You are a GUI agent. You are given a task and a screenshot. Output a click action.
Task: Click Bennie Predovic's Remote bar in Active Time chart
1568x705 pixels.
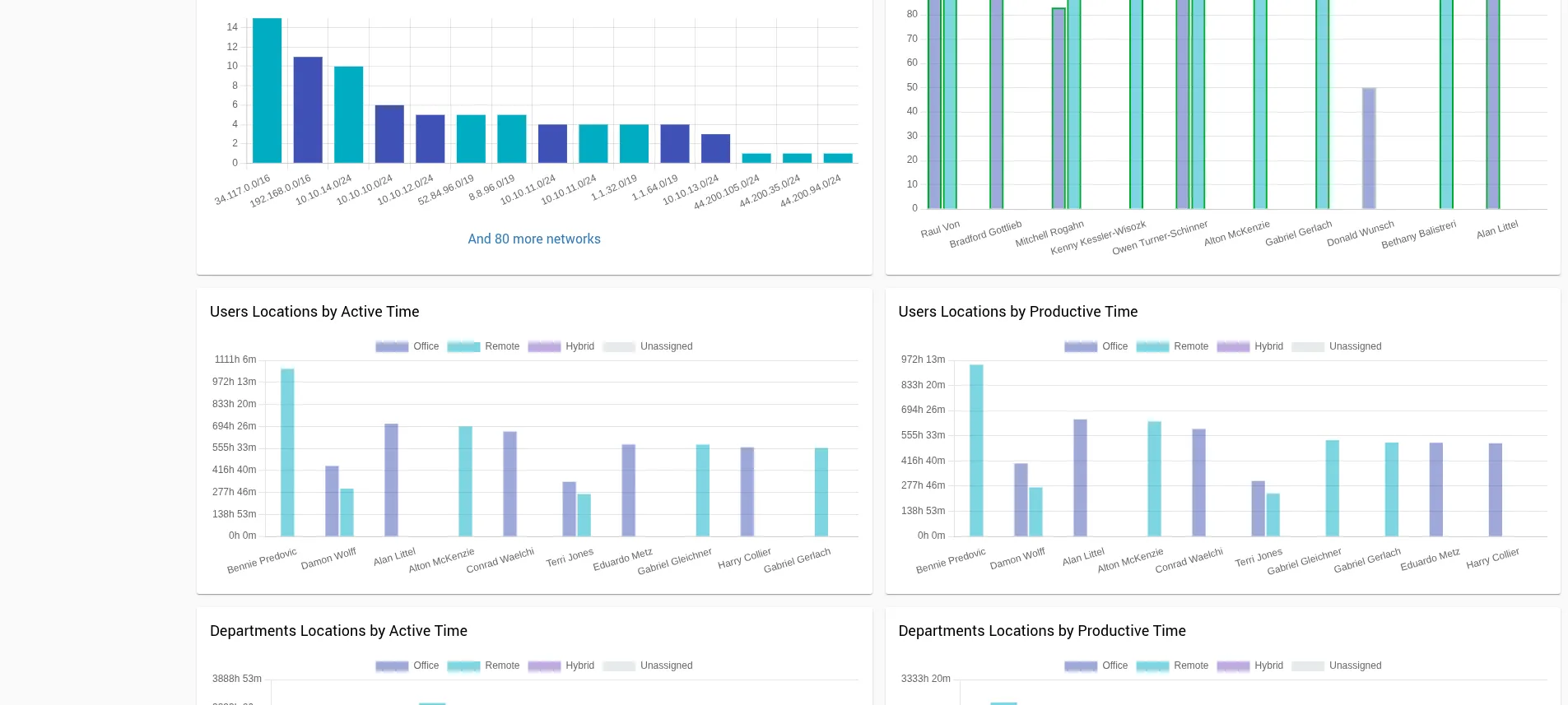(287, 452)
